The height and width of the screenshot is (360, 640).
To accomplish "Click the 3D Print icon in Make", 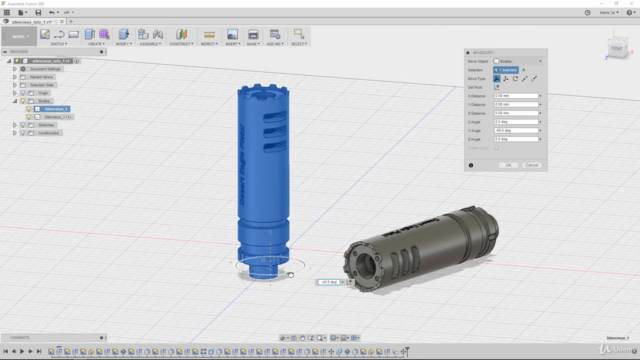I will 253,35.
